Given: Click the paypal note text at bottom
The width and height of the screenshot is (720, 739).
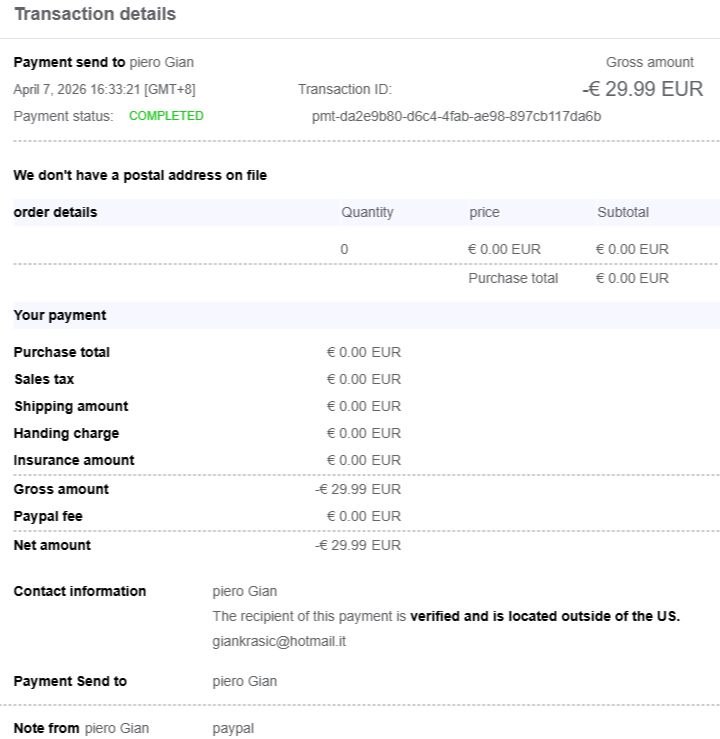Looking at the screenshot, I should point(233,728).
